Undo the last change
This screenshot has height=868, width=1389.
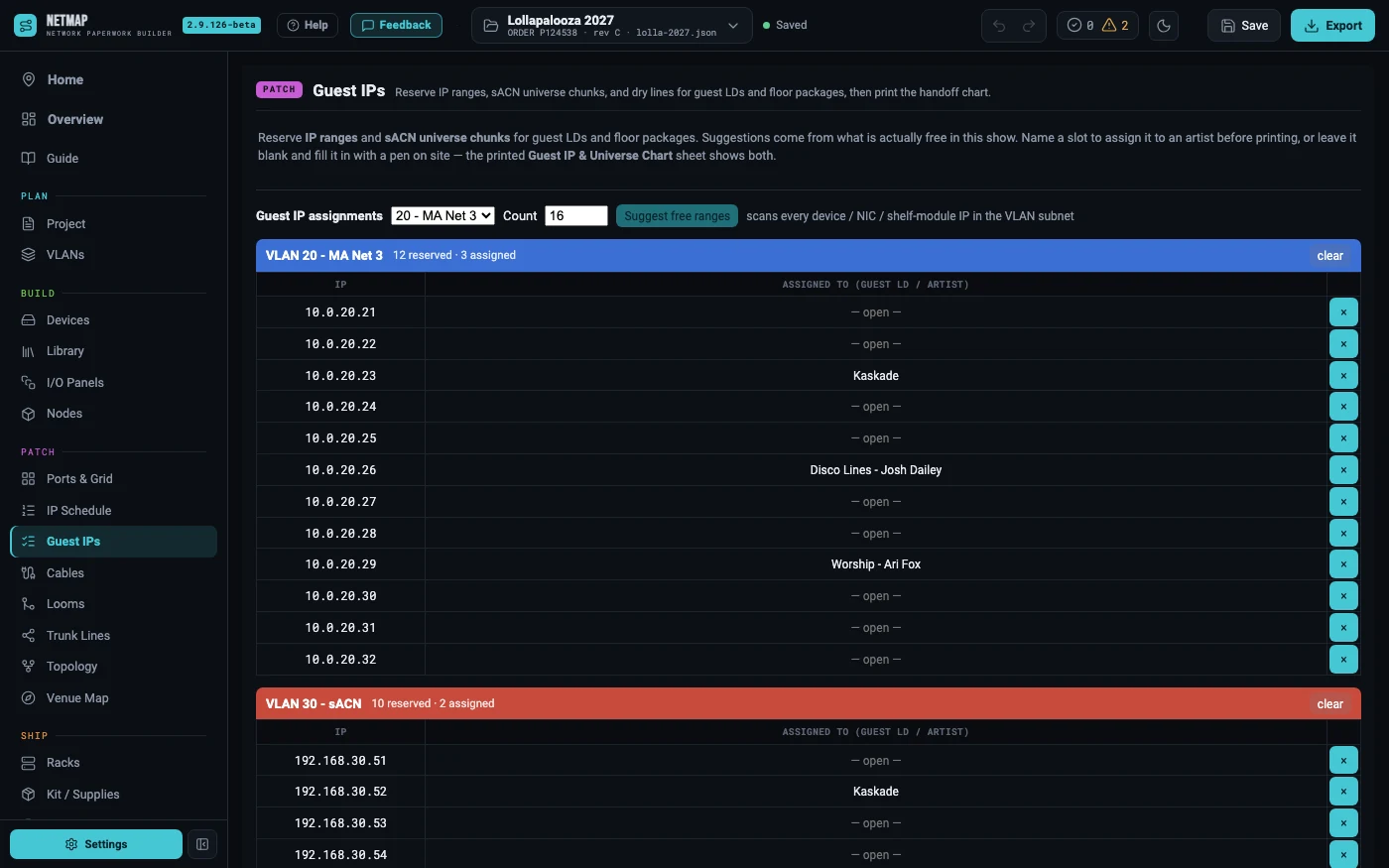tap(999, 26)
